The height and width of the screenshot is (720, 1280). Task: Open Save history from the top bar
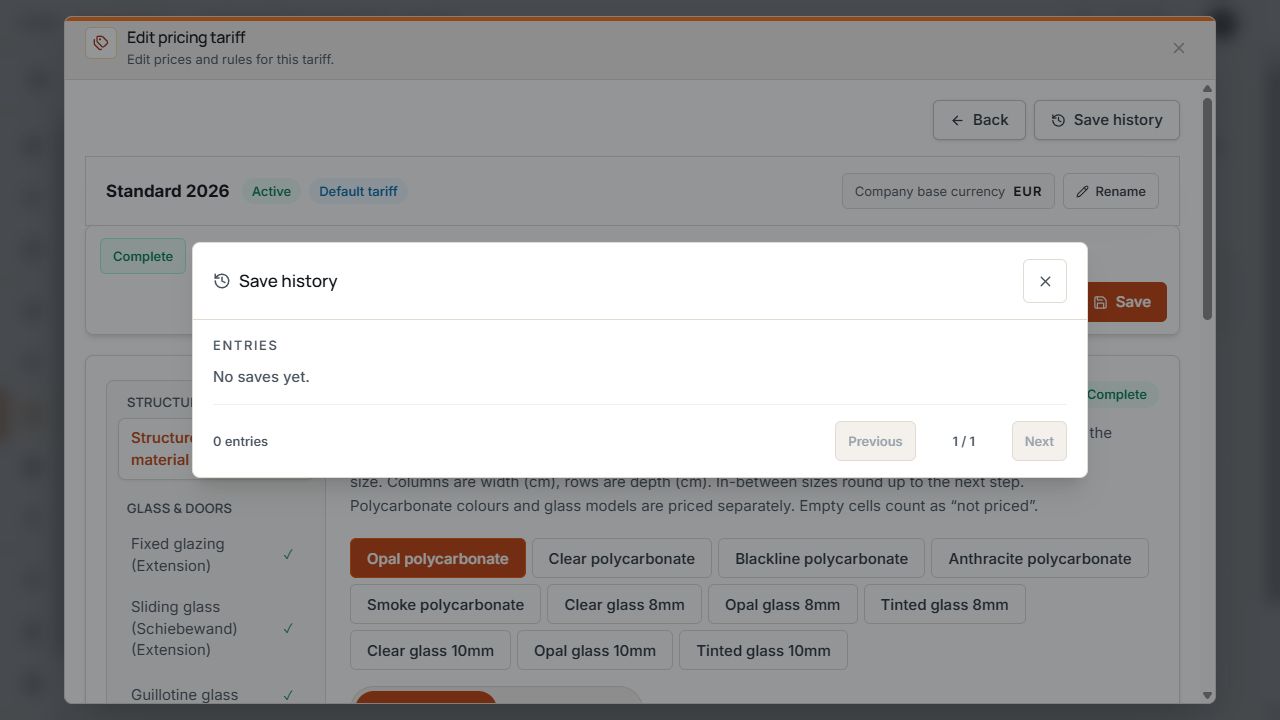click(1107, 120)
